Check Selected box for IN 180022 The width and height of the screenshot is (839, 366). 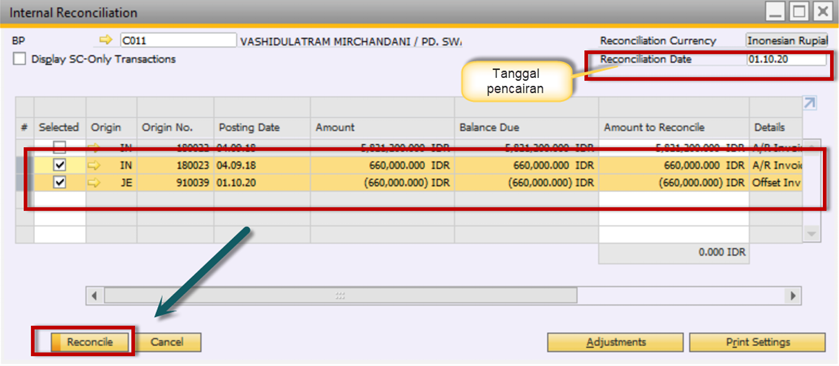pos(60,148)
